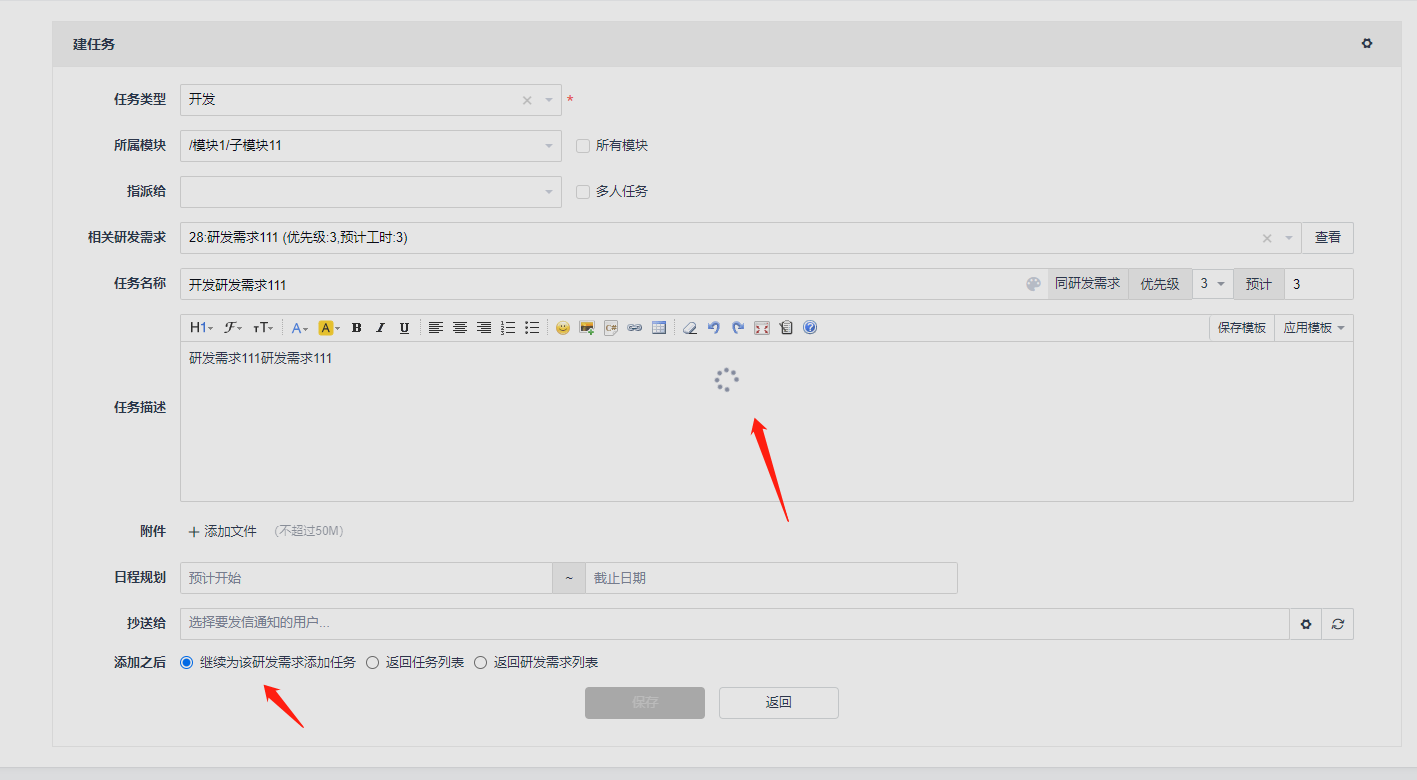Open the 任务类型 dropdown
Screen dimensions: 1417x780
(x=371, y=100)
